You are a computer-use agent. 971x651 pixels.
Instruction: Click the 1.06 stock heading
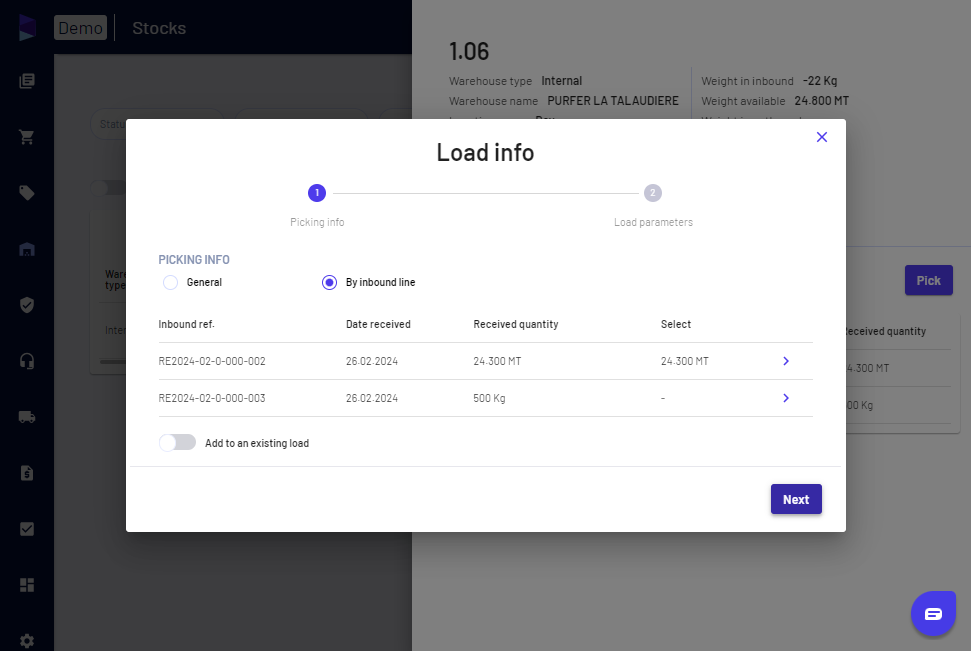[469, 51]
